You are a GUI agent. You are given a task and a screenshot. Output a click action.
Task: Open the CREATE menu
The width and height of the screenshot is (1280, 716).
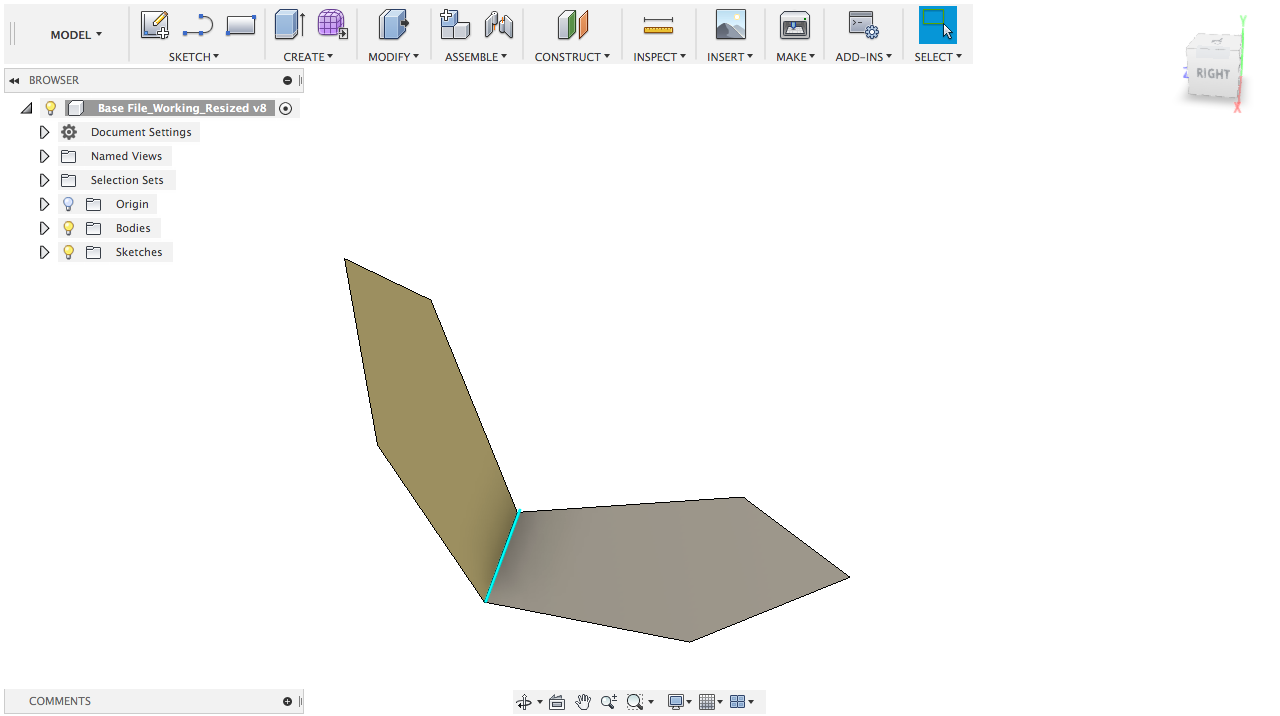click(308, 57)
